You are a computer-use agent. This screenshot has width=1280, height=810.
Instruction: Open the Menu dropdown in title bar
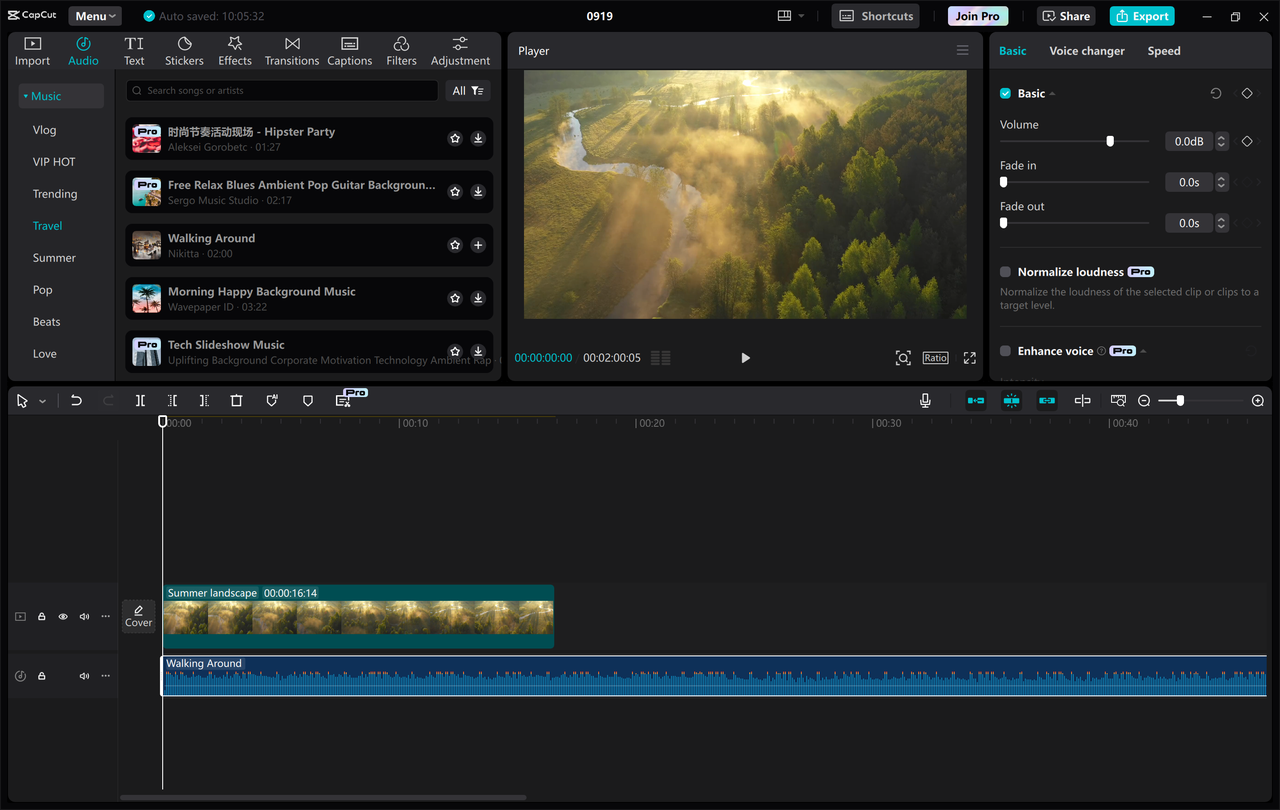[95, 16]
